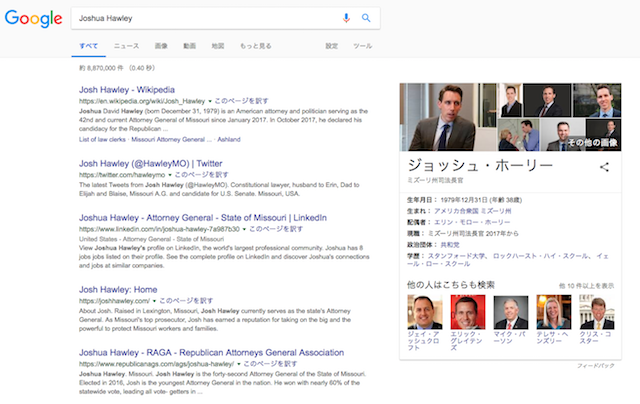Expand dropdown arrow beside the Wikipedia URL
The image size is (640, 404).
[x=210, y=101]
